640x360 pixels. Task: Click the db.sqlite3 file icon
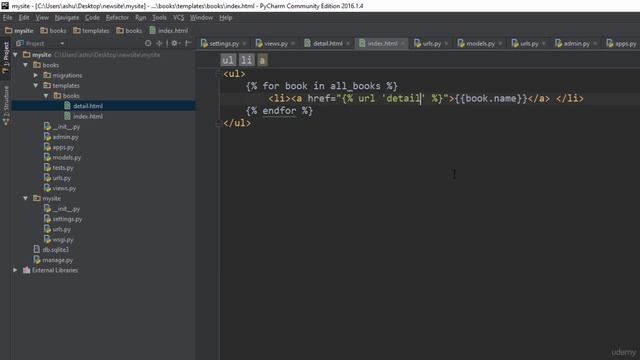[37, 249]
